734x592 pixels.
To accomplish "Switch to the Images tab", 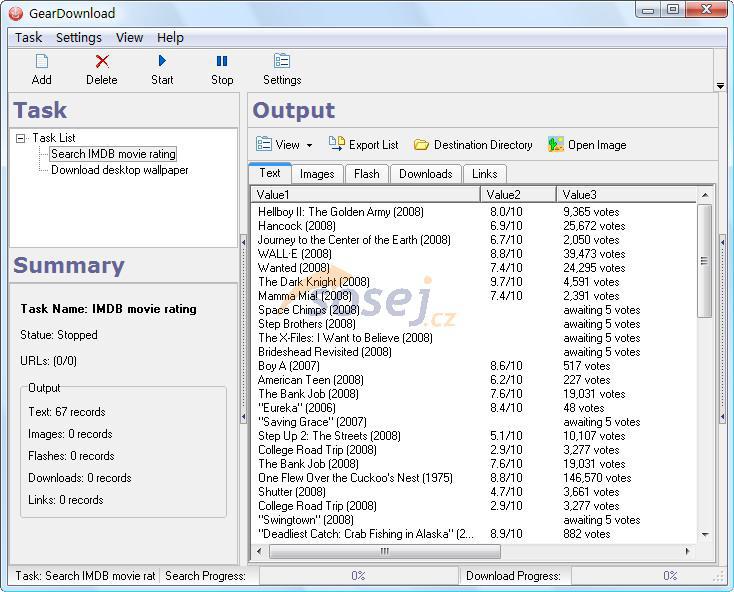I will pyautogui.click(x=317, y=174).
